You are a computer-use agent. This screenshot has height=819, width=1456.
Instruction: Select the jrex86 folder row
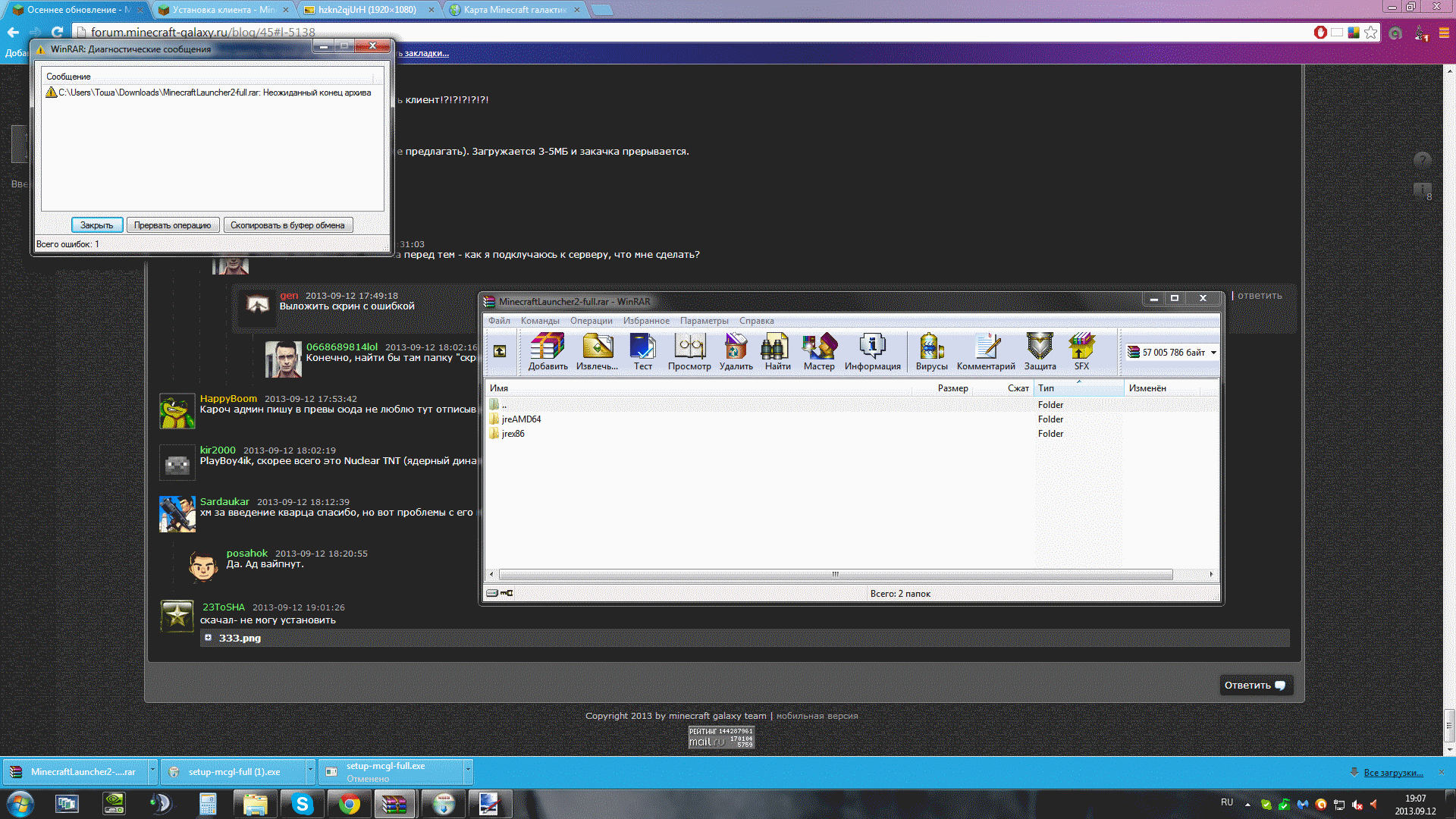852,434
